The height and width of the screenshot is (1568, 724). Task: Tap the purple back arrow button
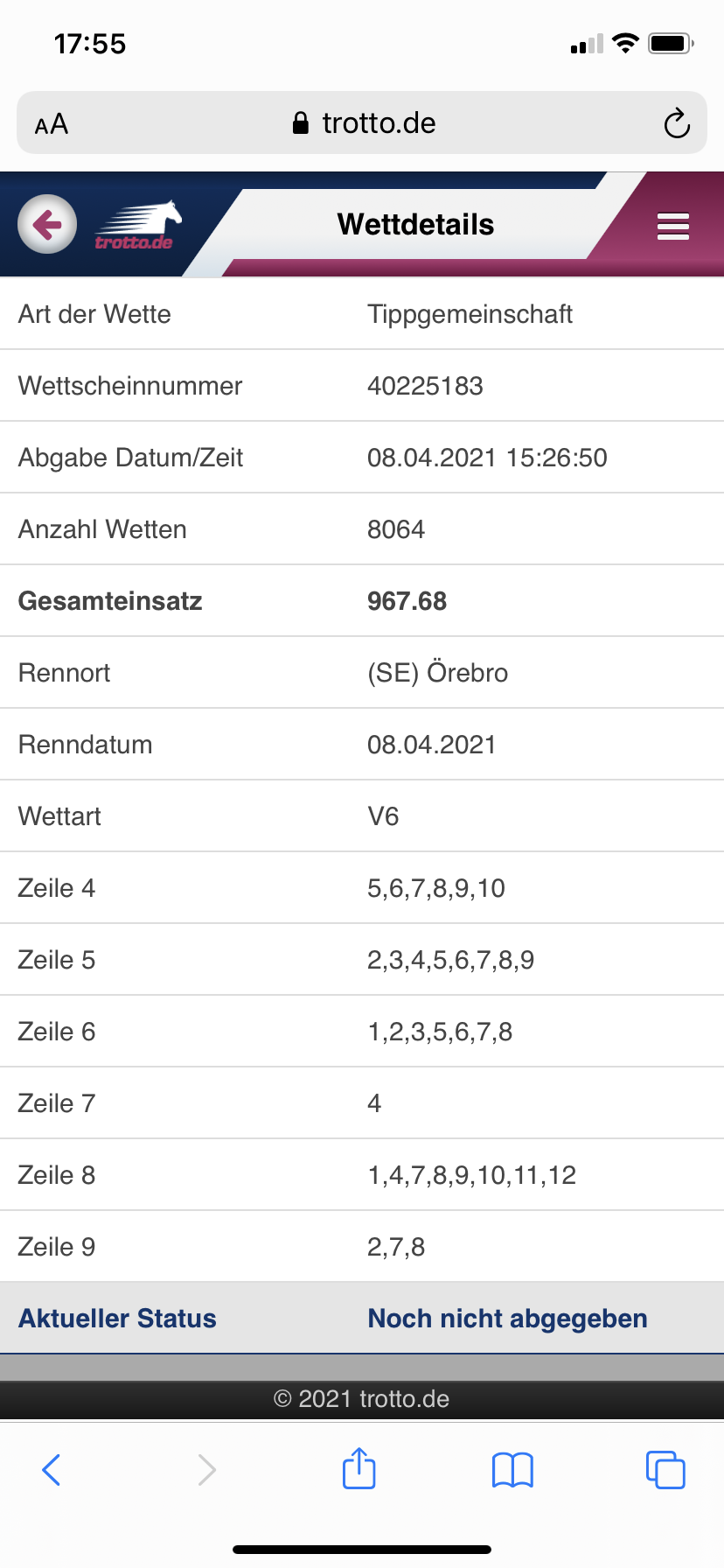47,224
